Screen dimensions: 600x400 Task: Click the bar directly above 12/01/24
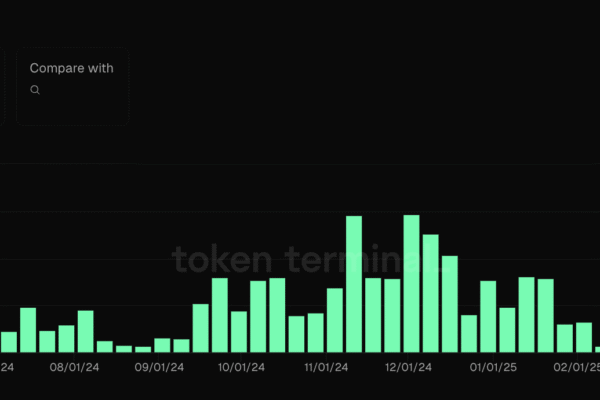(411, 283)
